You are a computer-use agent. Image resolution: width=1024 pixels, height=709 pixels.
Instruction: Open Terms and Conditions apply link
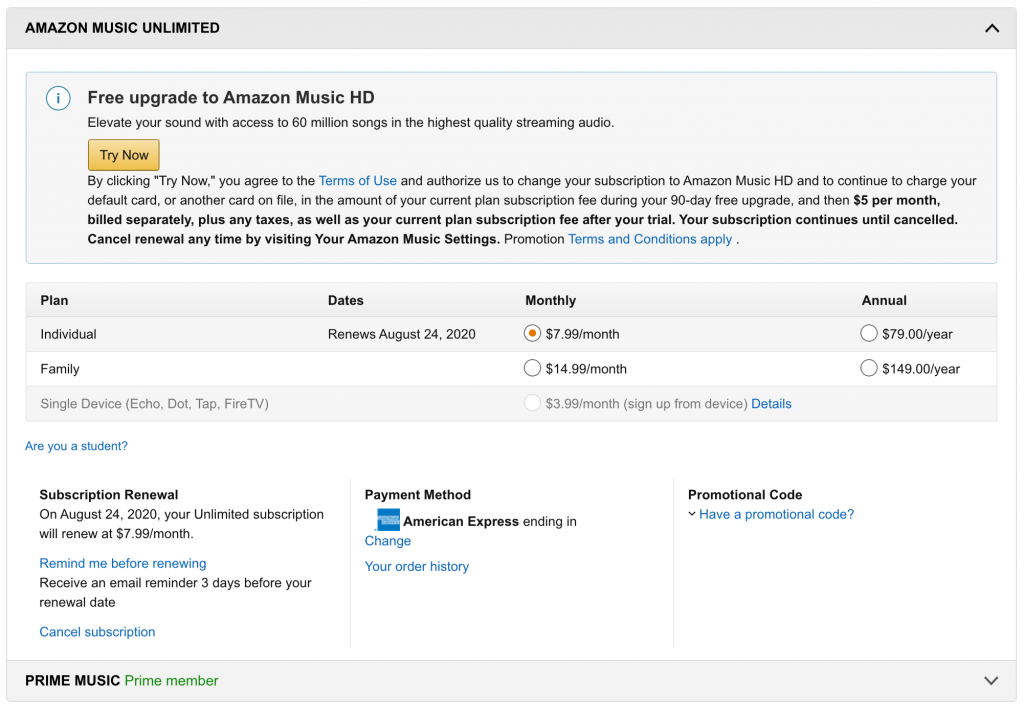tap(650, 239)
